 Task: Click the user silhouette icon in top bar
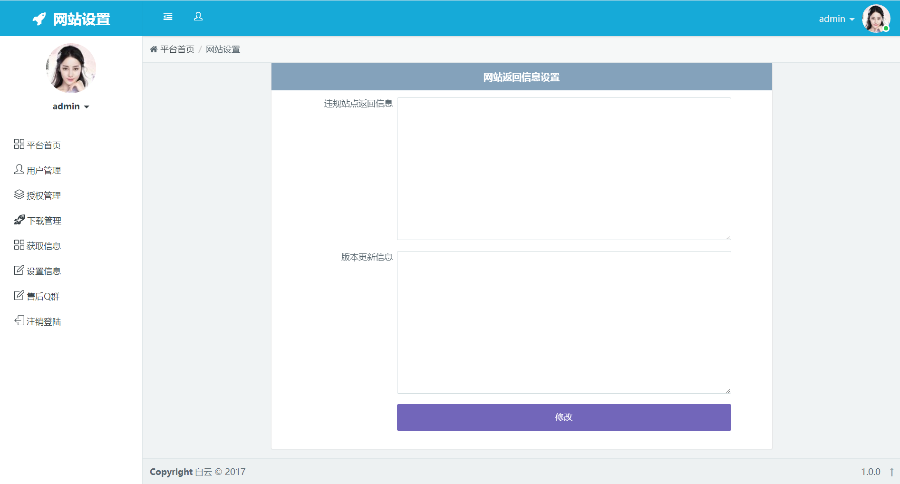coord(198,17)
